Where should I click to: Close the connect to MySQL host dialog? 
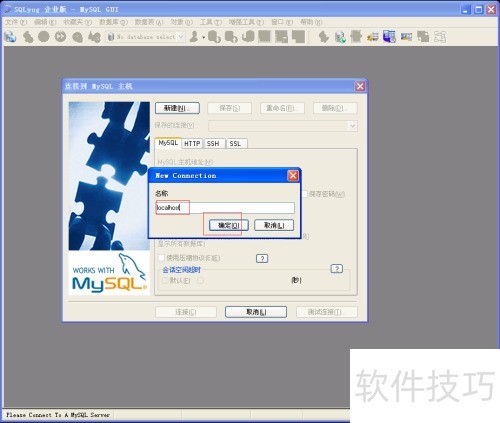pyautogui.click(x=360, y=86)
